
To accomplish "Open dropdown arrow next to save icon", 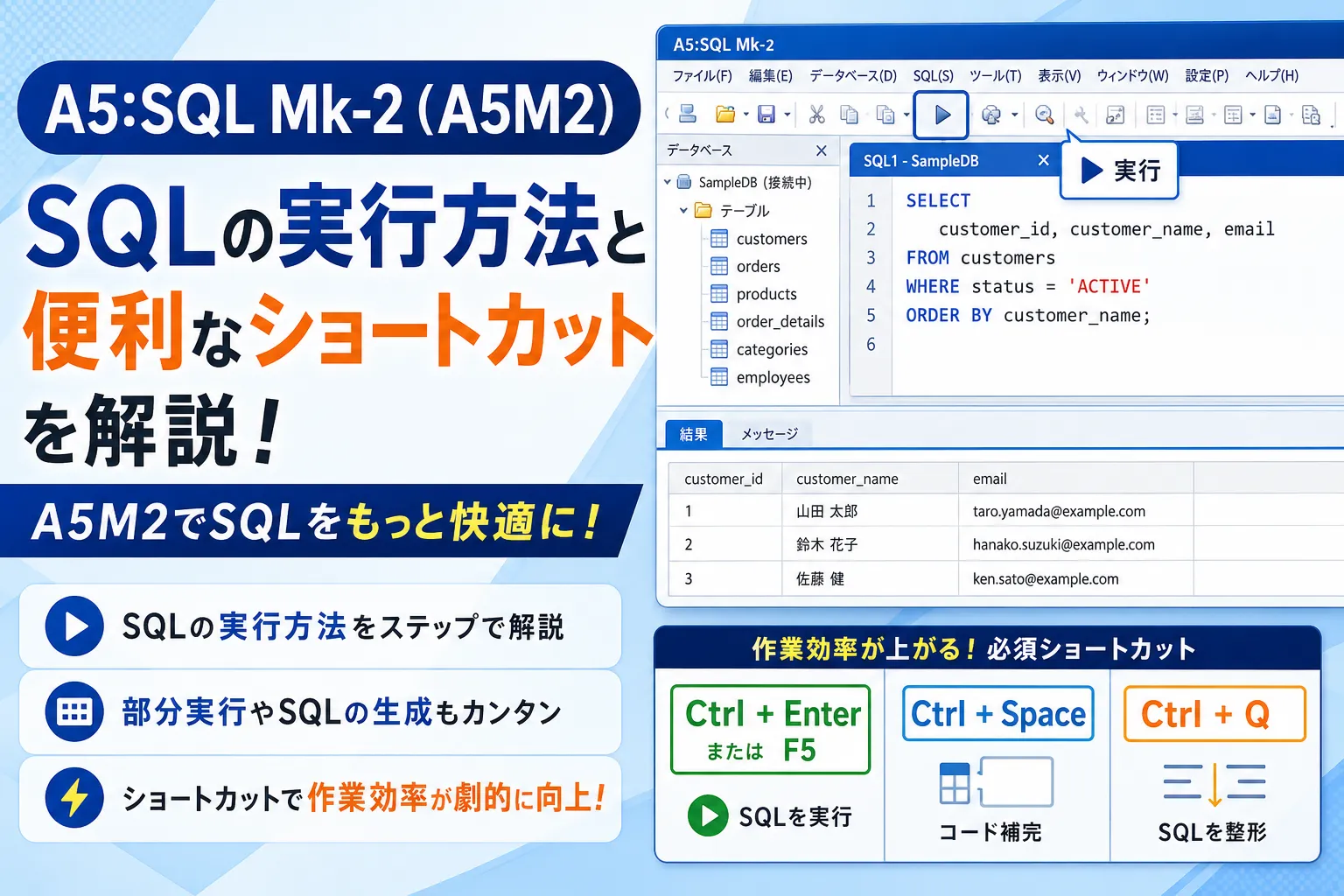I will point(787,115).
